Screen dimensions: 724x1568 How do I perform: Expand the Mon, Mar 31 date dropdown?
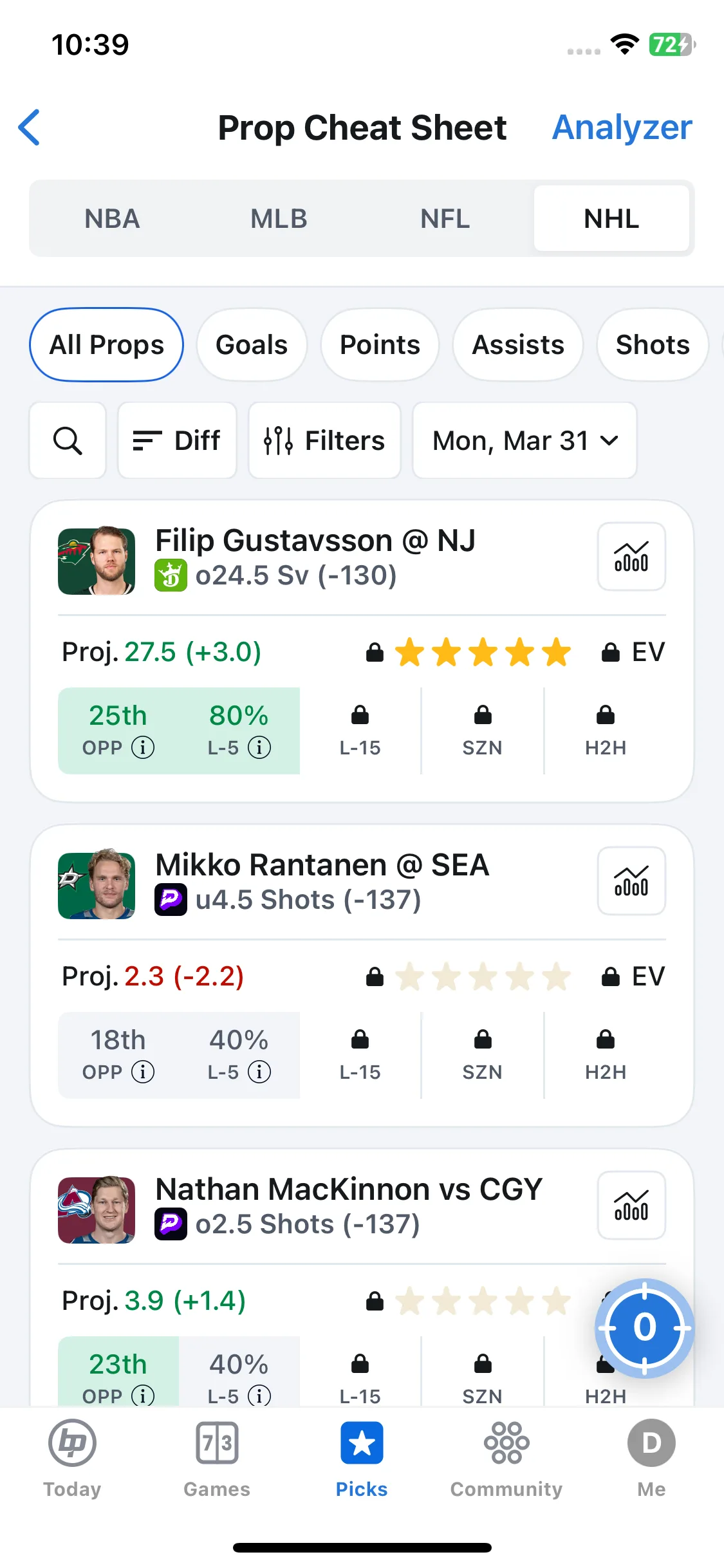[x=524, y=441]
